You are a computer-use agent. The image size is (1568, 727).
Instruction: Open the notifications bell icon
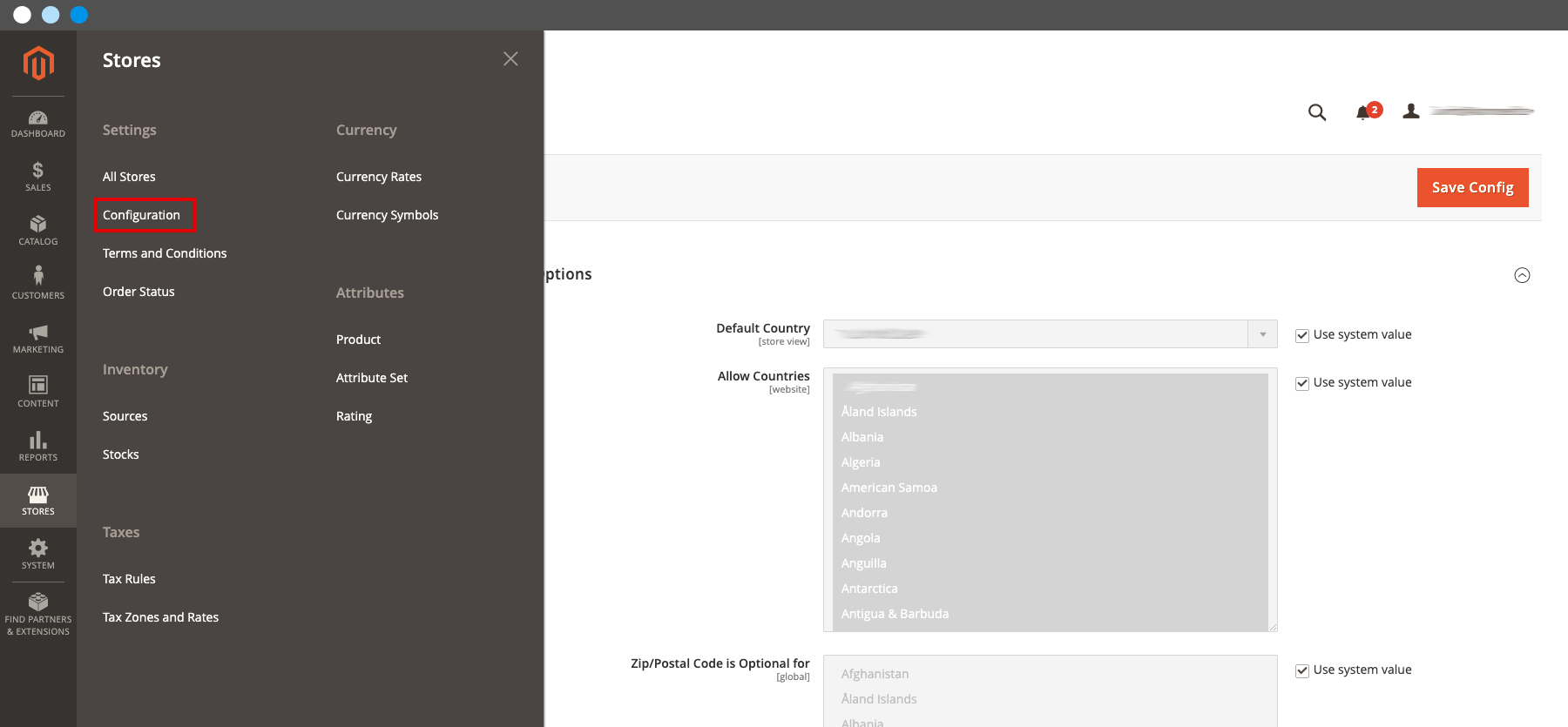1363,112
